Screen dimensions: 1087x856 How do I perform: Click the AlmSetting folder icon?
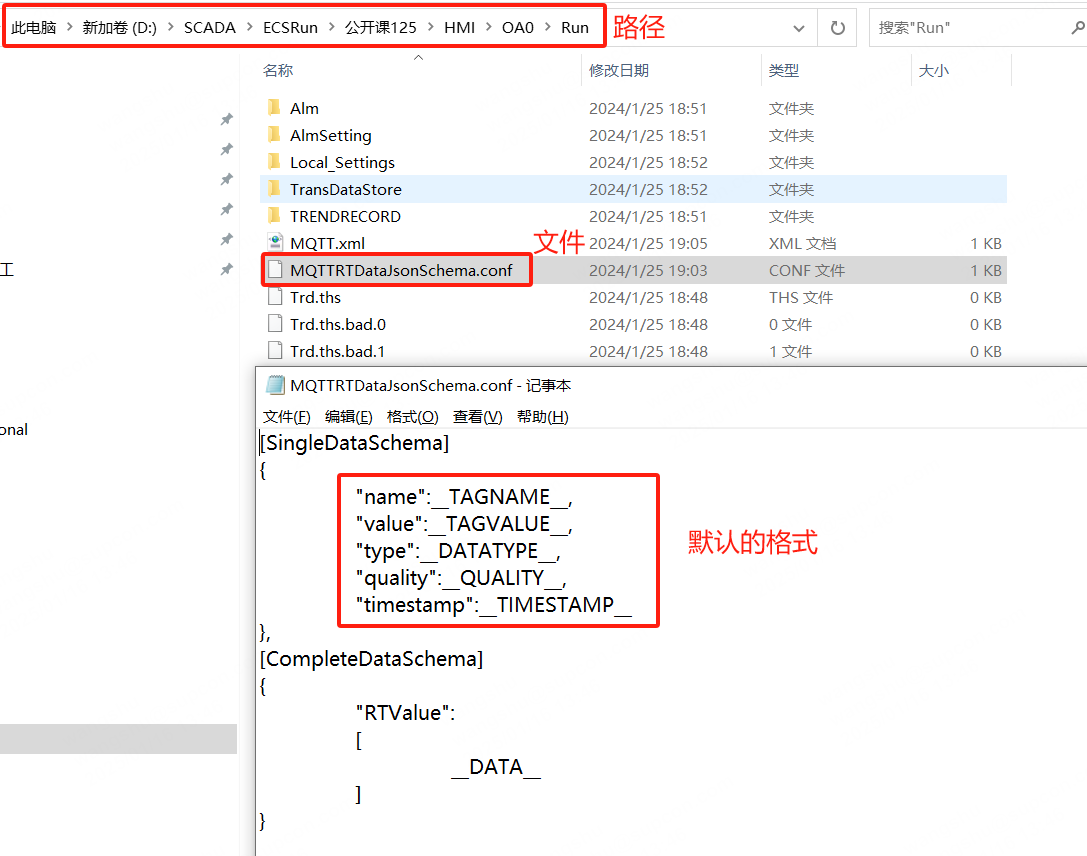(x=275, y=135)
